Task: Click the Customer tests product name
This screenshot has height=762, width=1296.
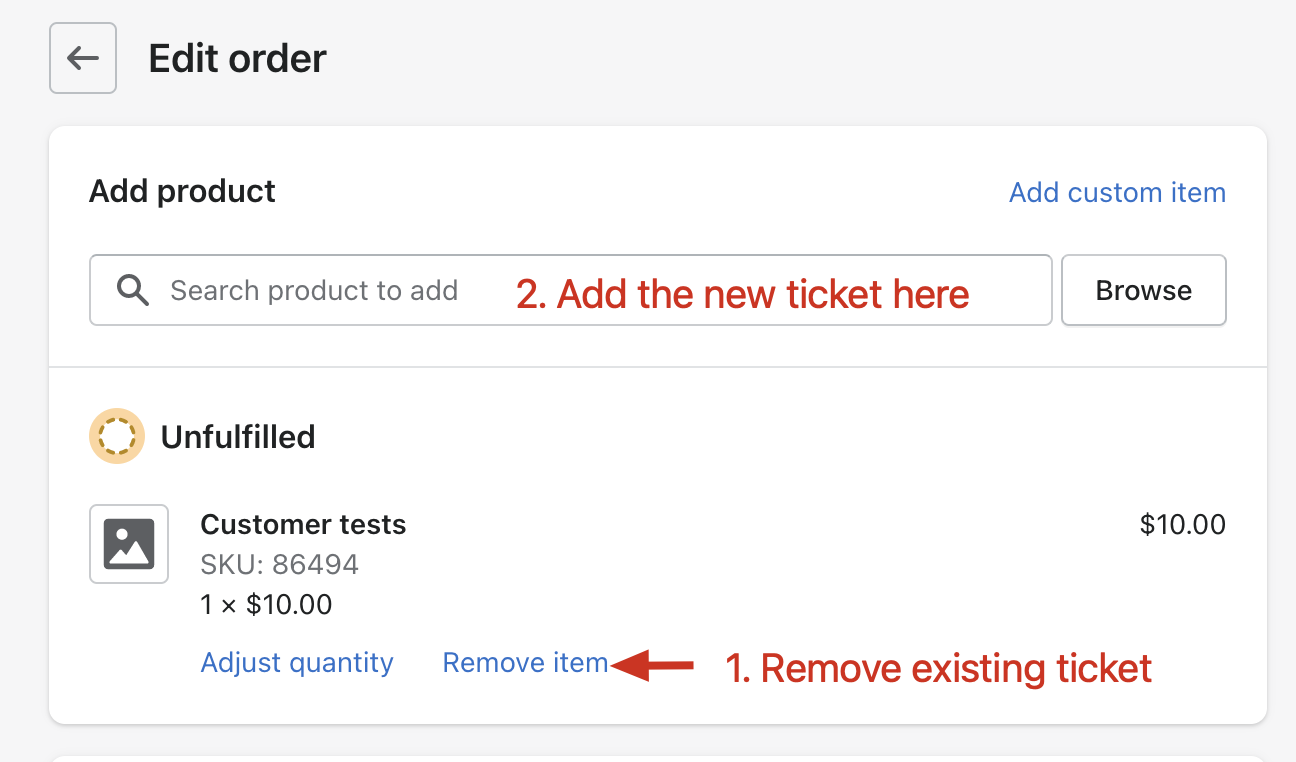Action: pos(303,524)
